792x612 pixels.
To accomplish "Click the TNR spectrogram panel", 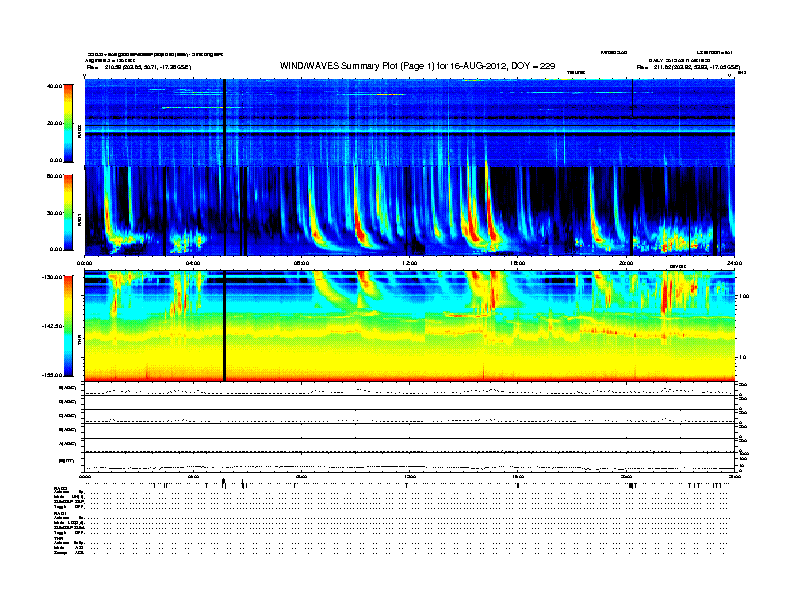I will pyautogui.click(x=410, y=326).
